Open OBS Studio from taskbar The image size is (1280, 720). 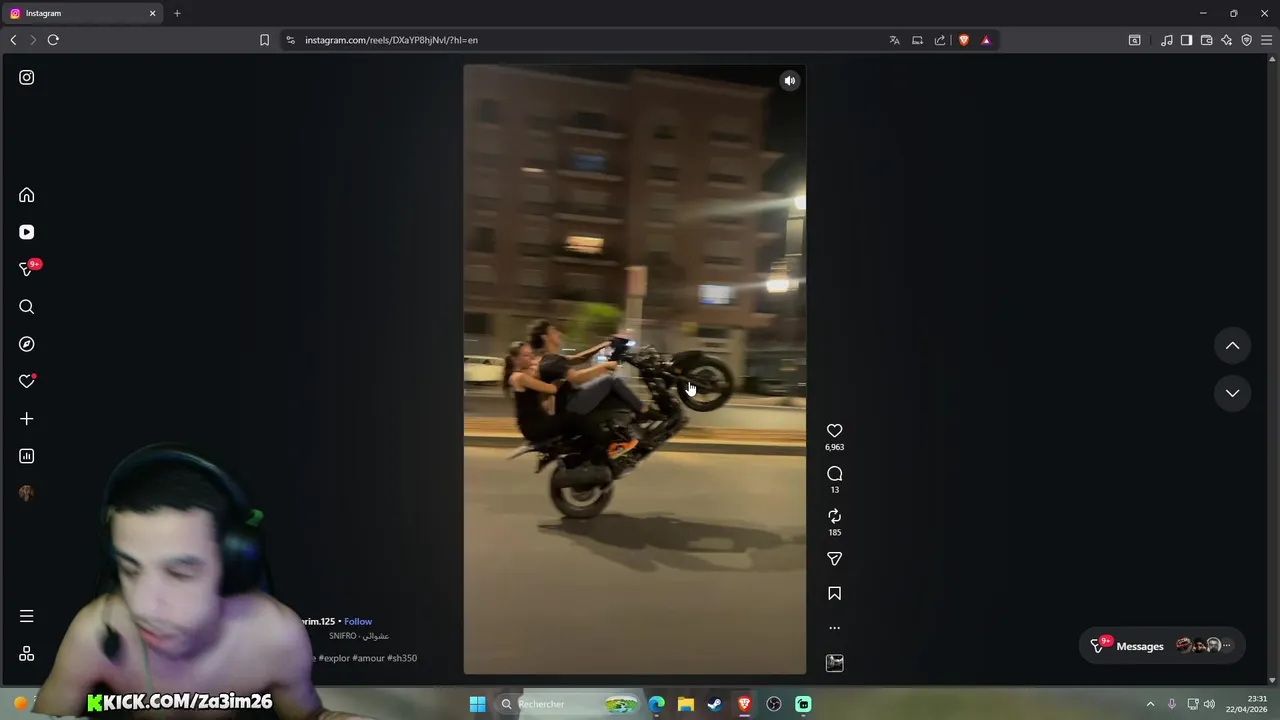click(x=774, y=704)
